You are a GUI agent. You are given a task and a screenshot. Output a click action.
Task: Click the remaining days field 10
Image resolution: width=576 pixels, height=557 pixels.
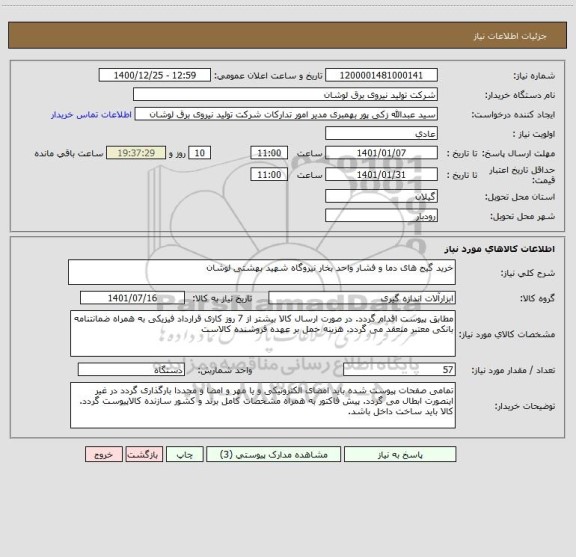199,153
